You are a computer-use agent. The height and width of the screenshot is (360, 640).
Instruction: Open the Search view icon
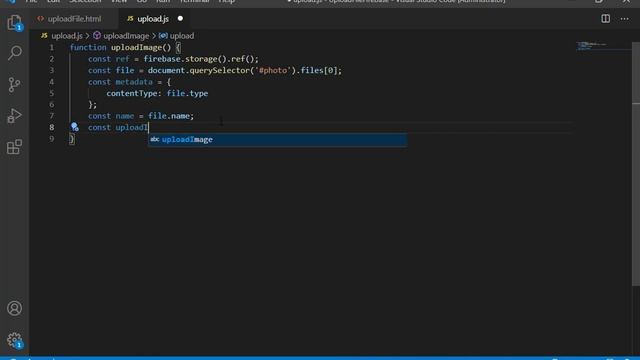pos(15,53)
